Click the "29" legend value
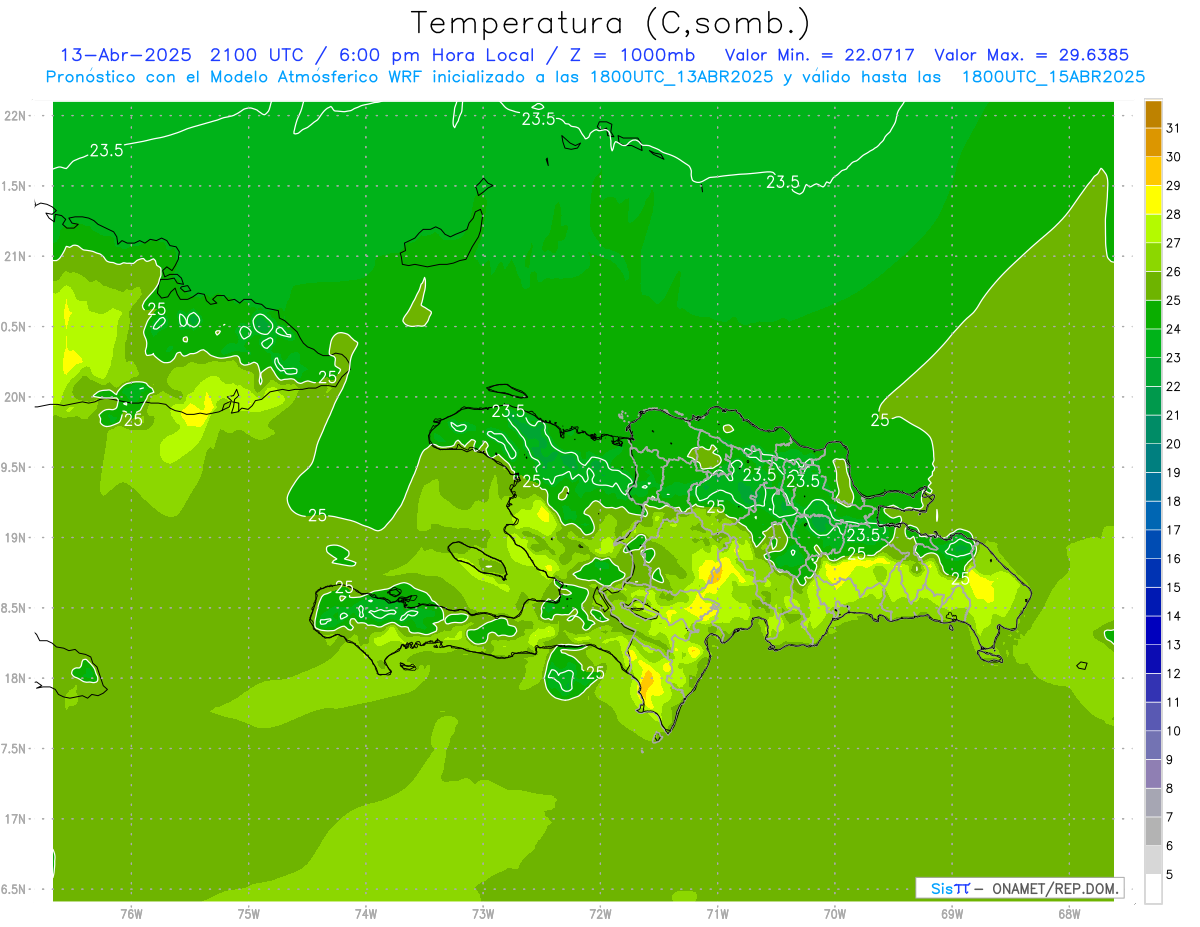 [x=1174, y=186]
